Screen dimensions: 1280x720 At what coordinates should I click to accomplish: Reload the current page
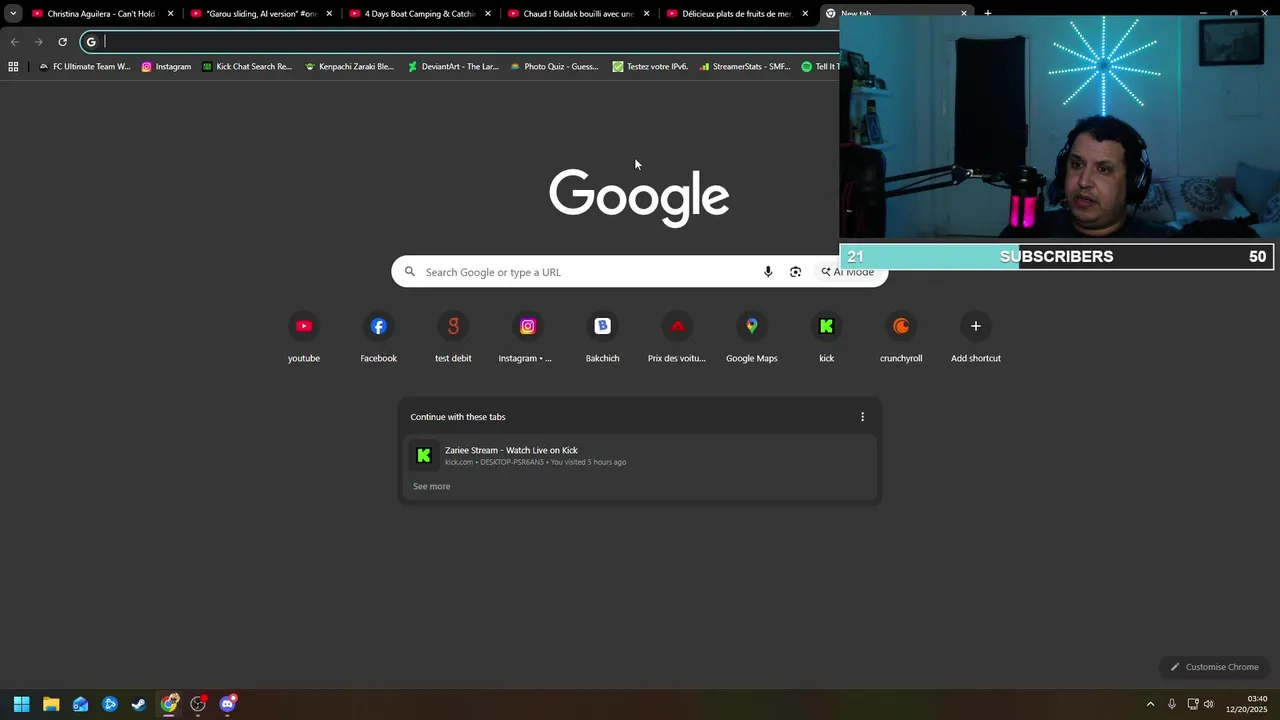pos(62,42)
